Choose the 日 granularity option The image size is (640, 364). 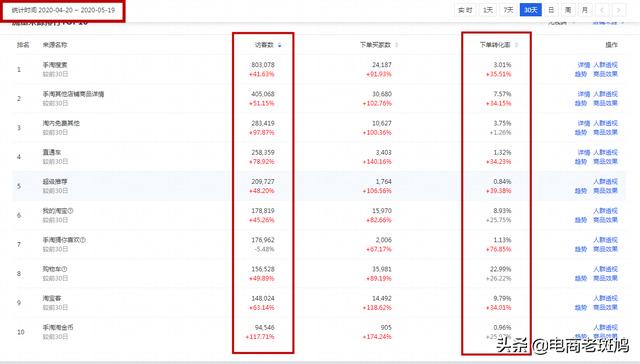(x=551, y=10)
